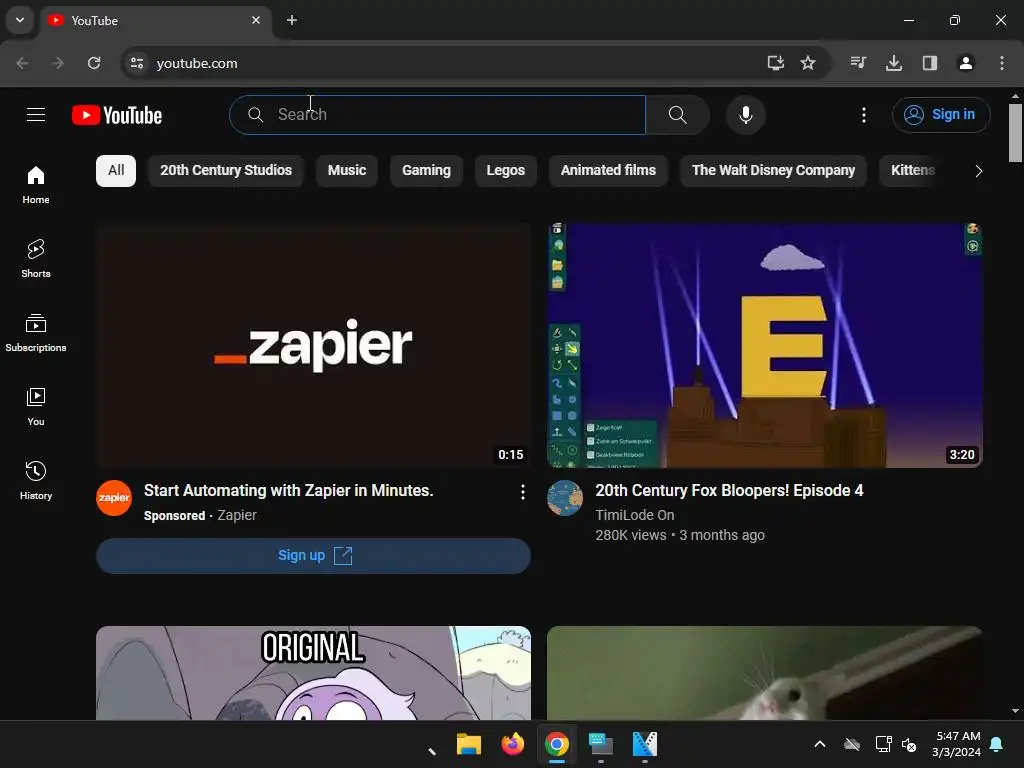Click the Chrome address bar URL
Screen dimensions: 1024x768
pos(197,63)
